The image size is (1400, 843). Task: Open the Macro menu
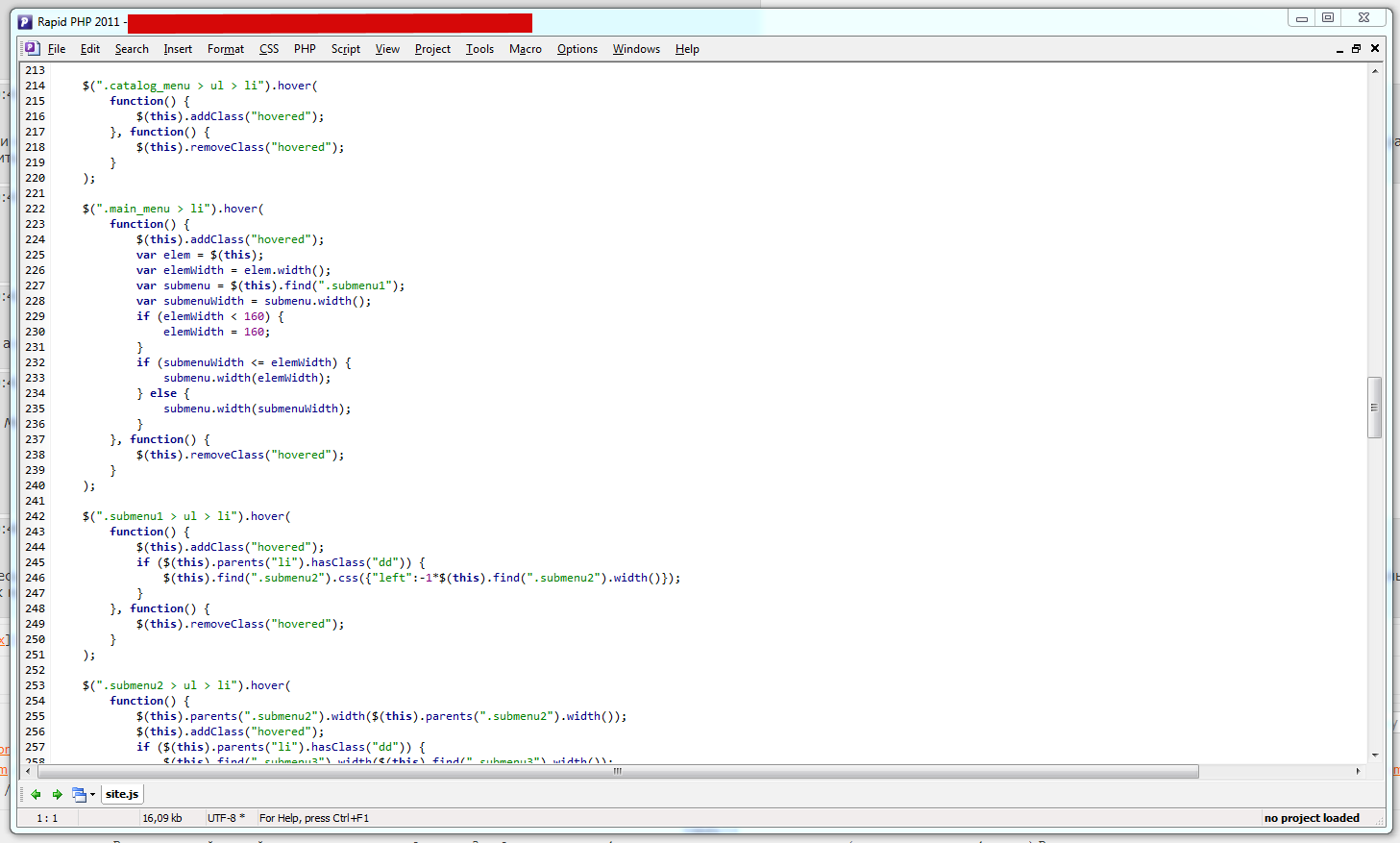(x=525, y=49)
